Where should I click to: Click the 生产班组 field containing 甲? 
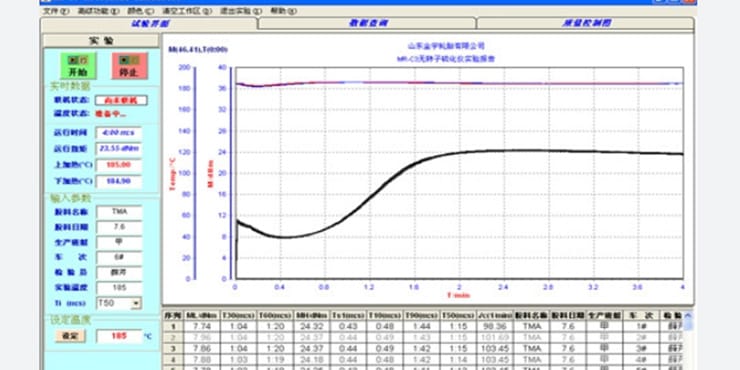tap(119, 243)
